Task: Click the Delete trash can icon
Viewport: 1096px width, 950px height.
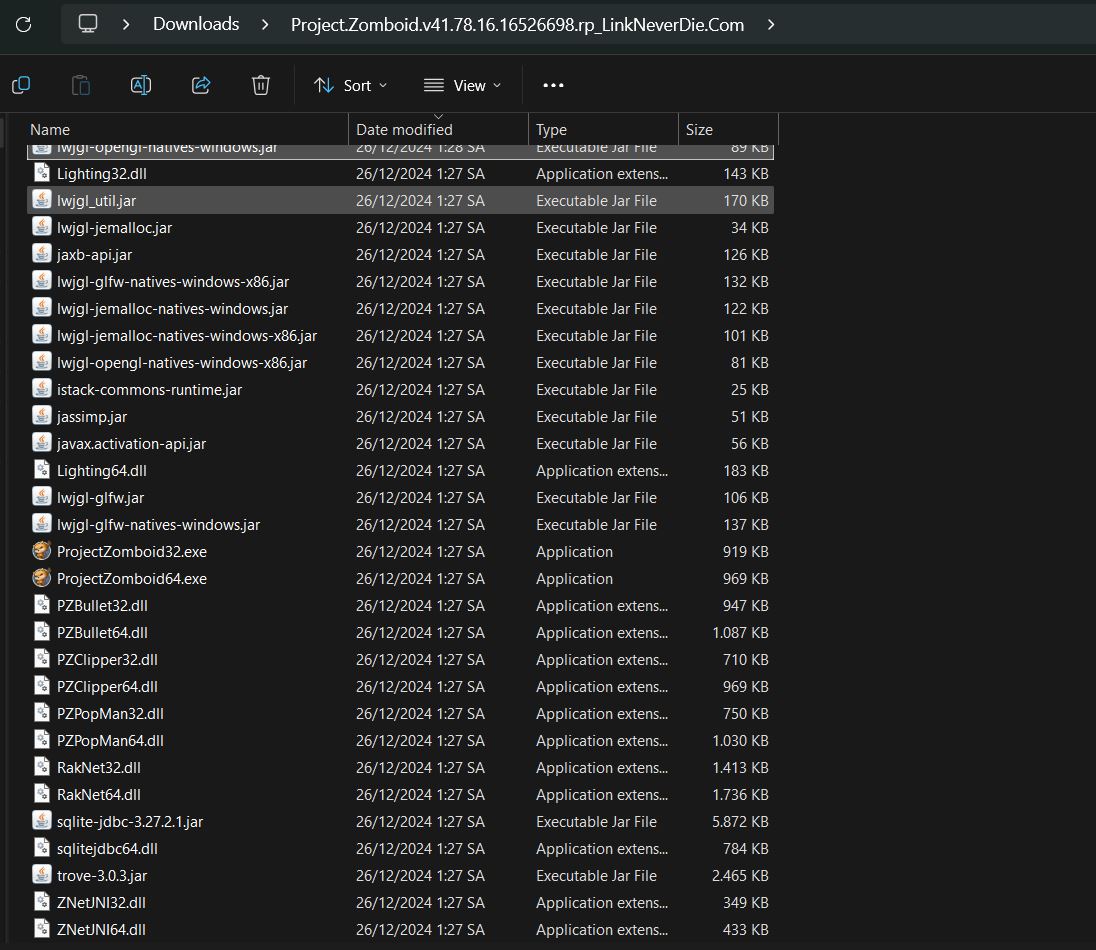Action: (x=261, y=85)
